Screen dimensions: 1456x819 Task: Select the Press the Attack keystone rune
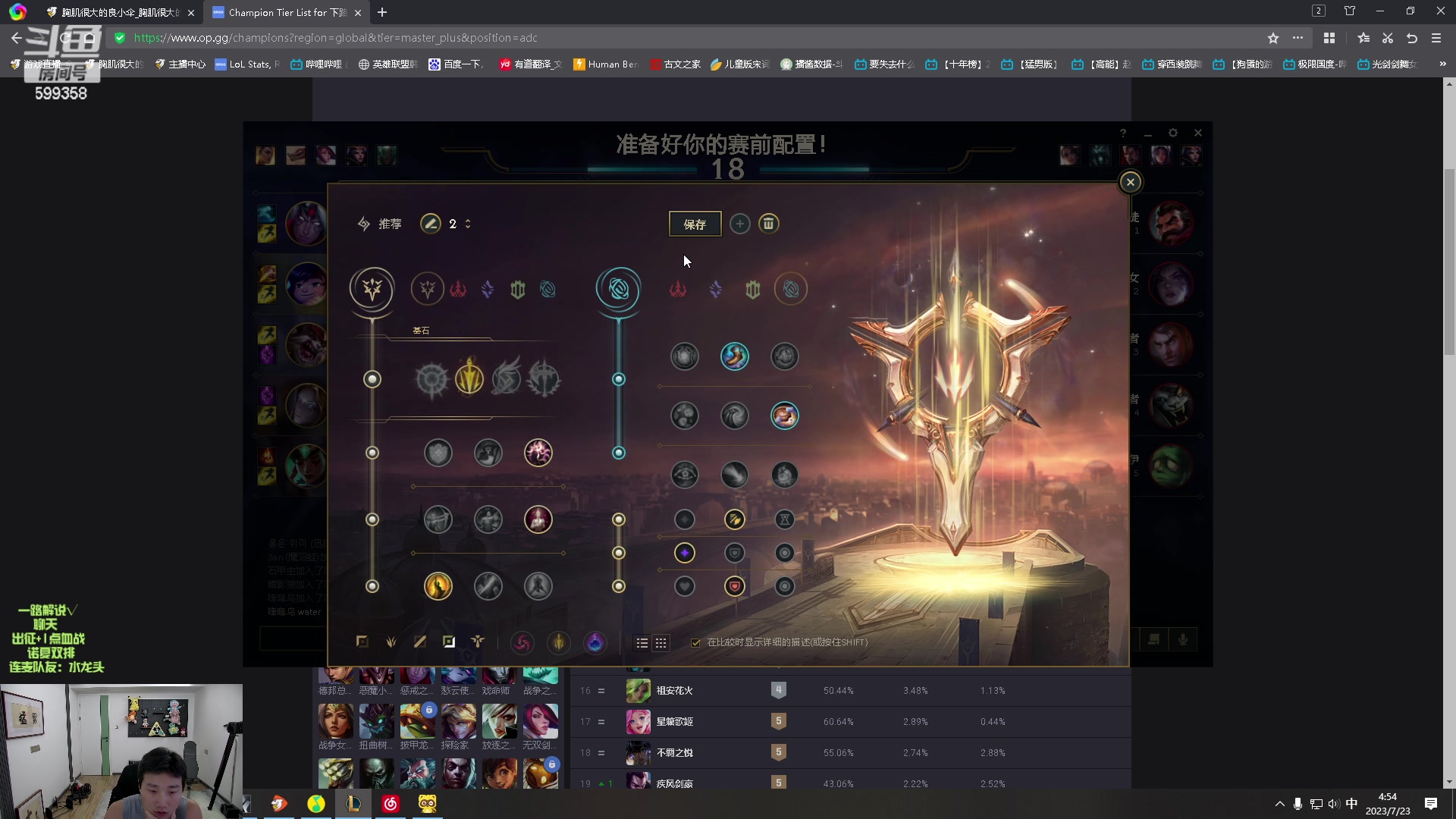432,379
